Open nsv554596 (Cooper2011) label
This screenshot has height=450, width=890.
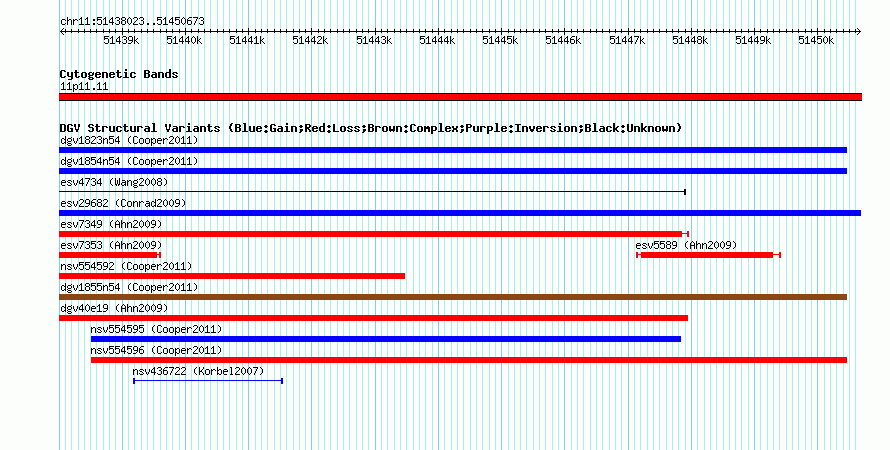tap(156, 350)
